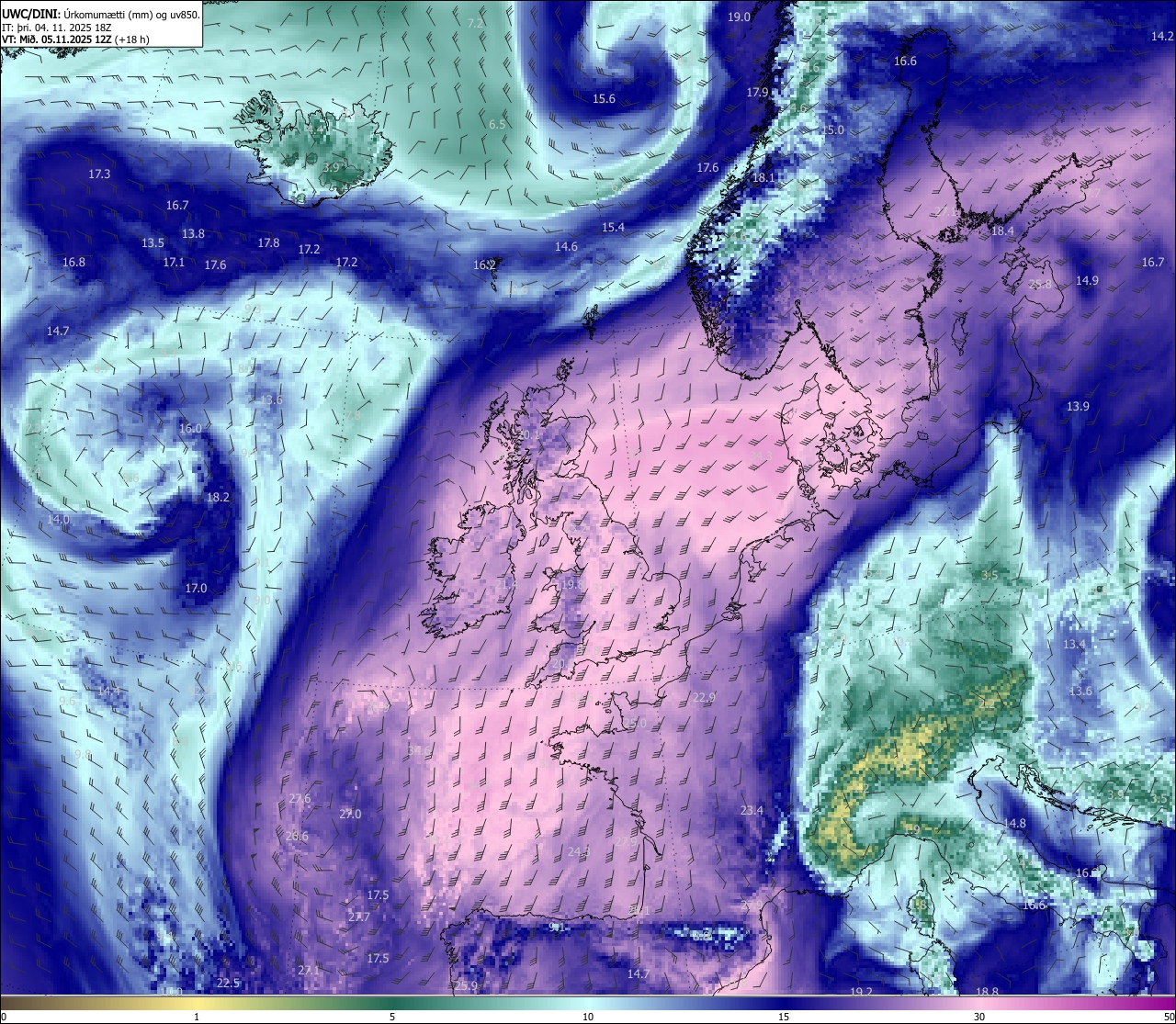Click the 25.8 value east of the Baltic
Image resolution: width=1176 pixels, height=1024 pixels.
tap(1040, 285)
